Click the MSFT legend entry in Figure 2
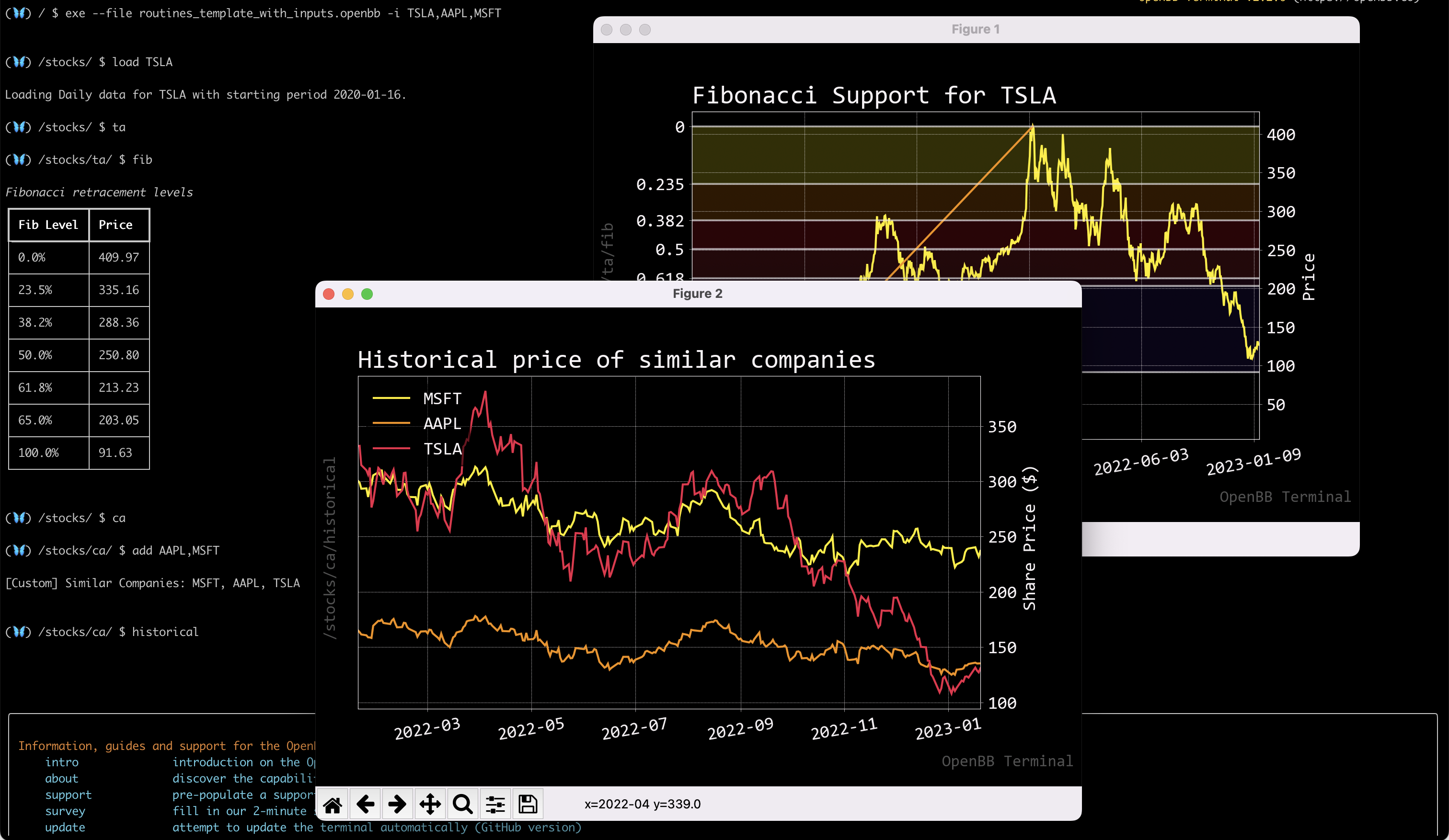Viewport: 1449px width, 840px height. click(417, 399)
